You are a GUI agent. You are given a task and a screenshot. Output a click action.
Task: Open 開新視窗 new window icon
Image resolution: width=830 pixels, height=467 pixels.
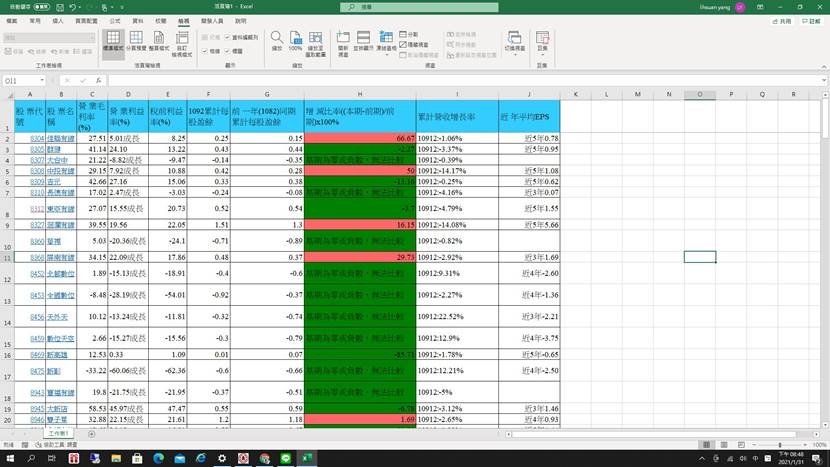(x=343, y=40)
